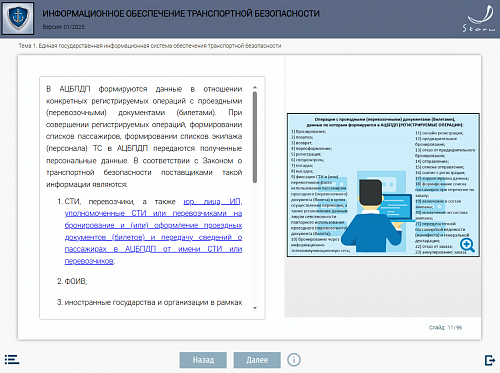Viewport: 500px width, 373px height.
Task: Open the info circle icon
Action: coord(294,360)
